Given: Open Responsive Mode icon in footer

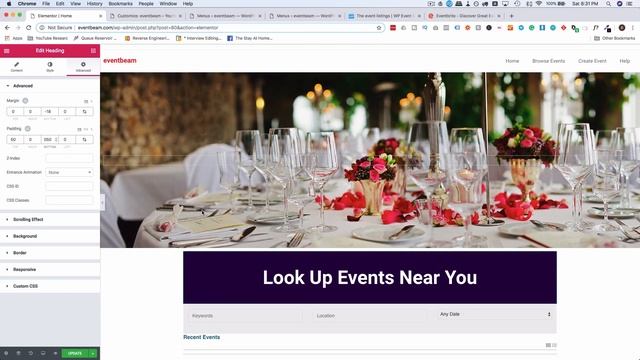Looking at the screenshot, I should 43,353.
